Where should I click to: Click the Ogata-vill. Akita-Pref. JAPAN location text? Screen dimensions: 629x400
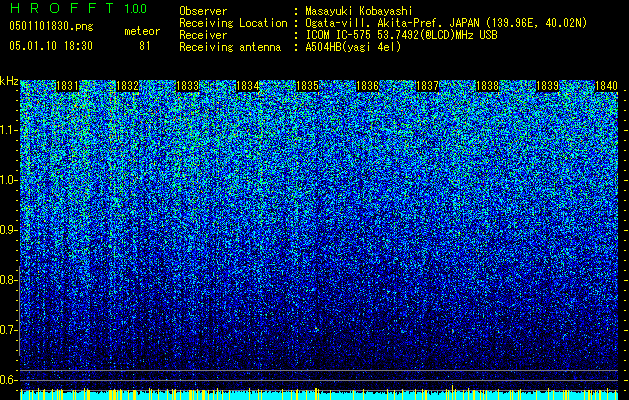point(446,23)
